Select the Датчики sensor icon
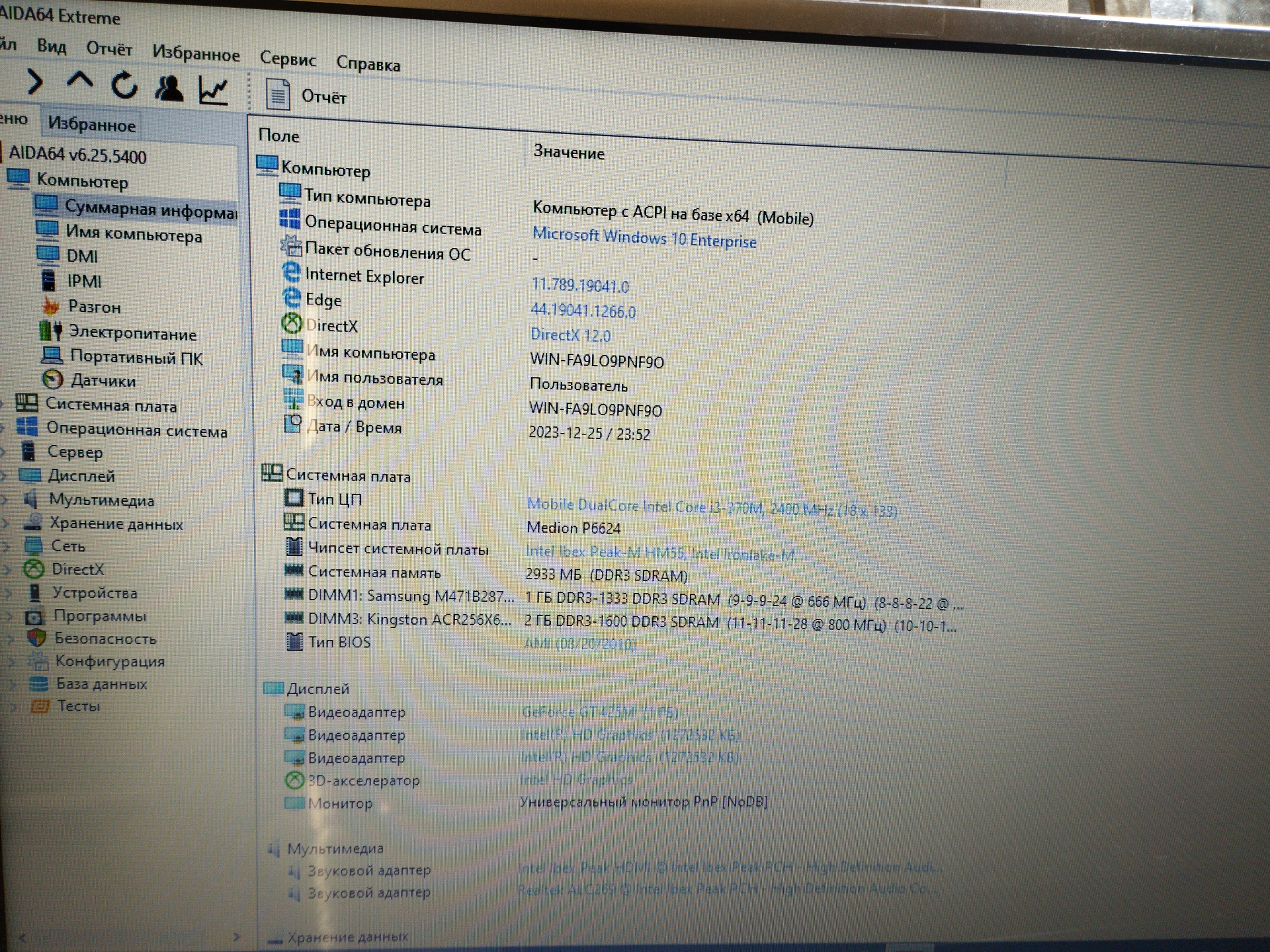The image size is (1270, 952). [x=52, y=379]
